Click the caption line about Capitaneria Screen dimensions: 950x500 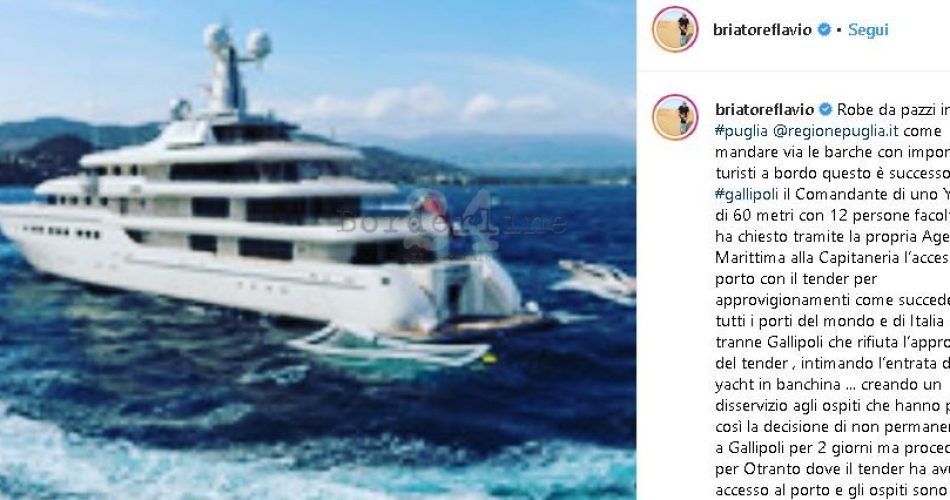point(832,258)
